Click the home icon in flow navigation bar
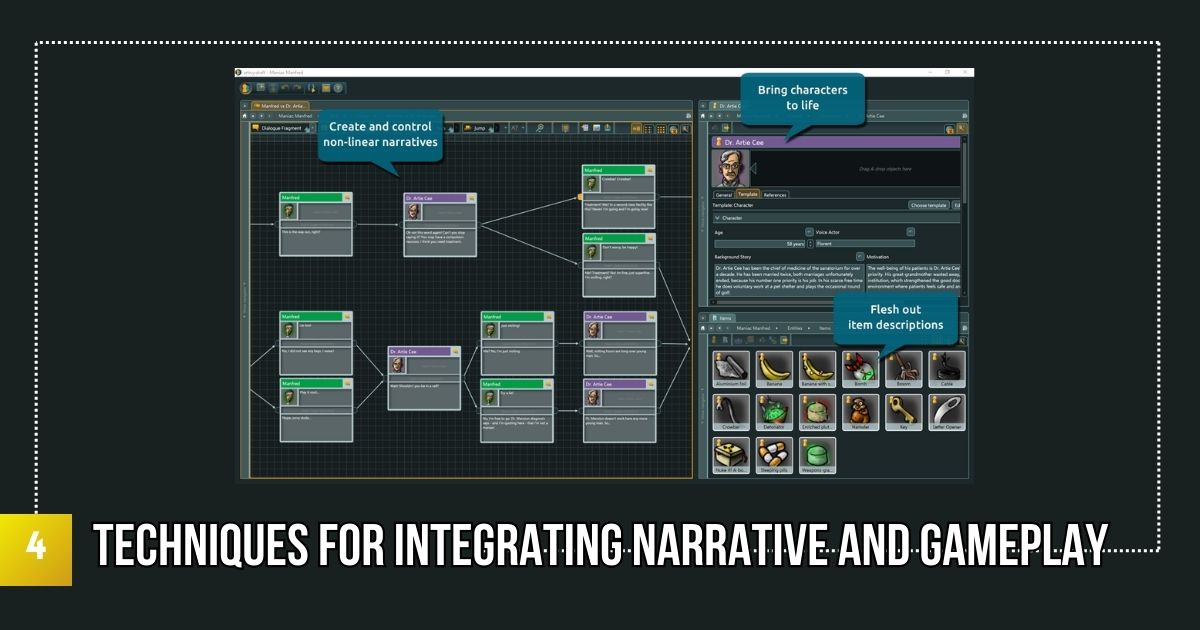The height and width of the screenshot is (630, 1200). (246, 116)
